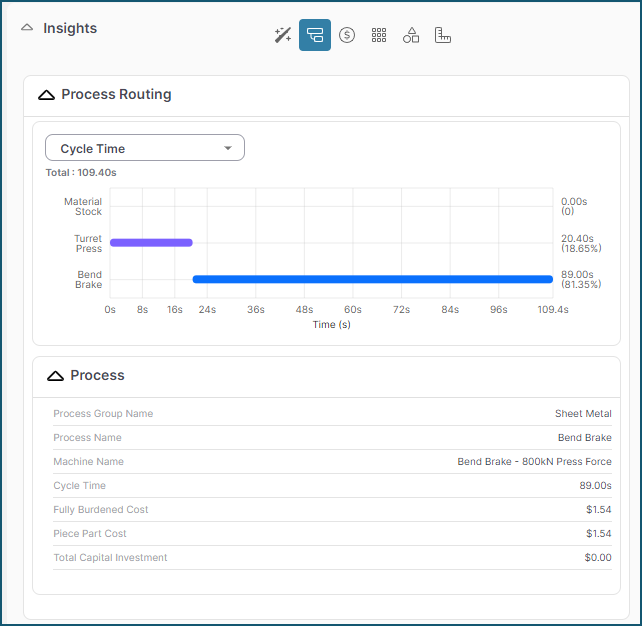Select the Machine Name row

tap(332, 462)
